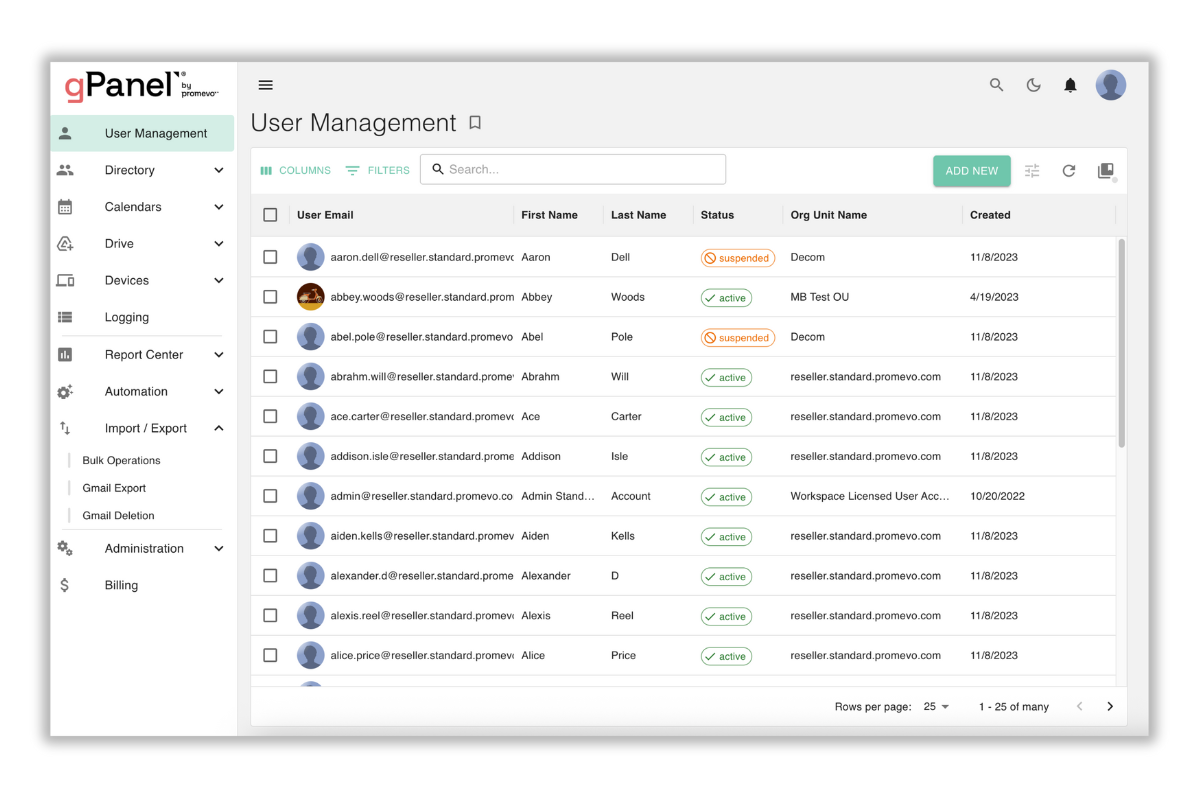1199x798 pixels.
Task: Click the gPanel logo
Action: (x=141, y=86)
